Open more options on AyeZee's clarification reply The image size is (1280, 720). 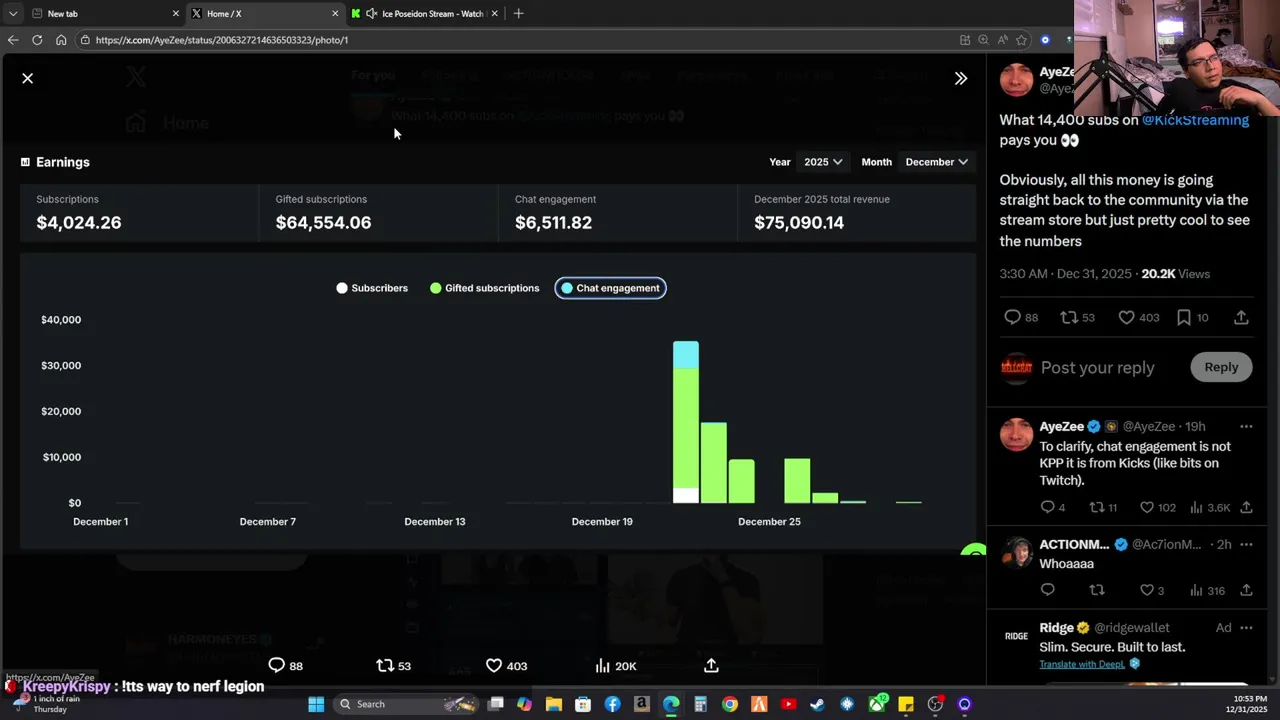click(1246, 427)
